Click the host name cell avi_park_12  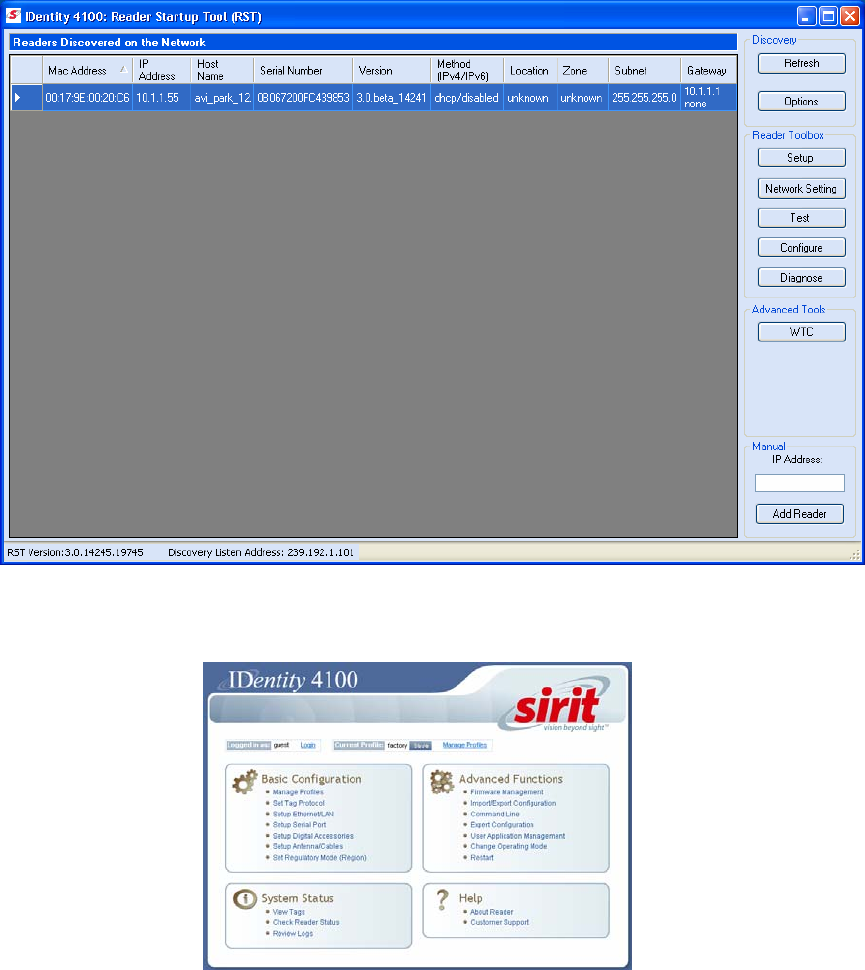pyautogui.click(x=222, y=98)
